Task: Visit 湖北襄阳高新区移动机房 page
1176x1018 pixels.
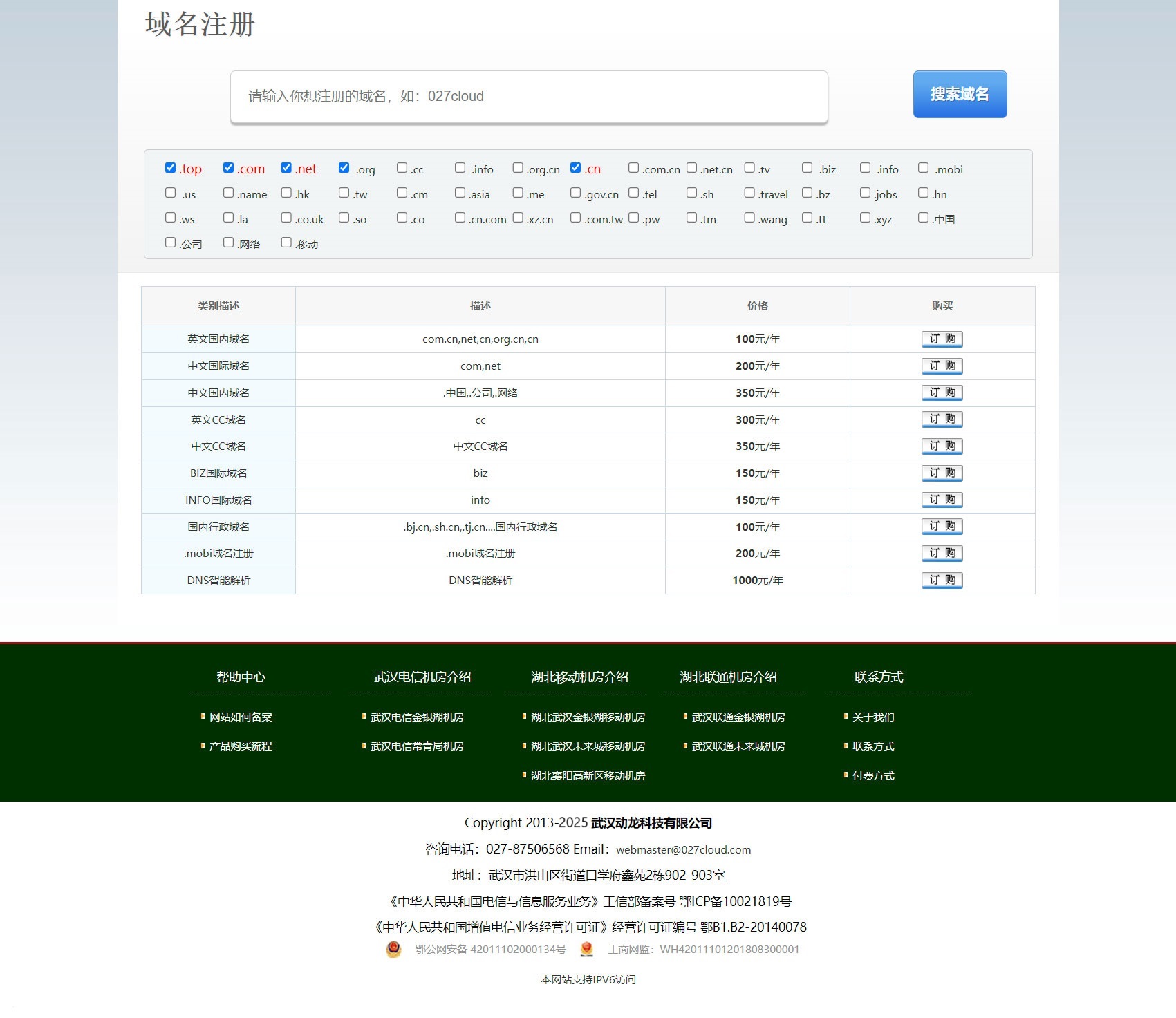Action: pos(588,776)
